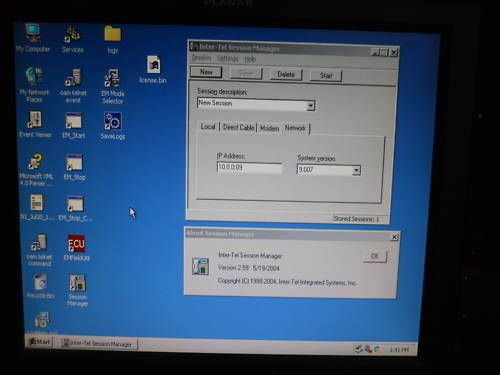The image size is (500, 375).
Task: Click inside the IP Address field
Action: point(249,167)
